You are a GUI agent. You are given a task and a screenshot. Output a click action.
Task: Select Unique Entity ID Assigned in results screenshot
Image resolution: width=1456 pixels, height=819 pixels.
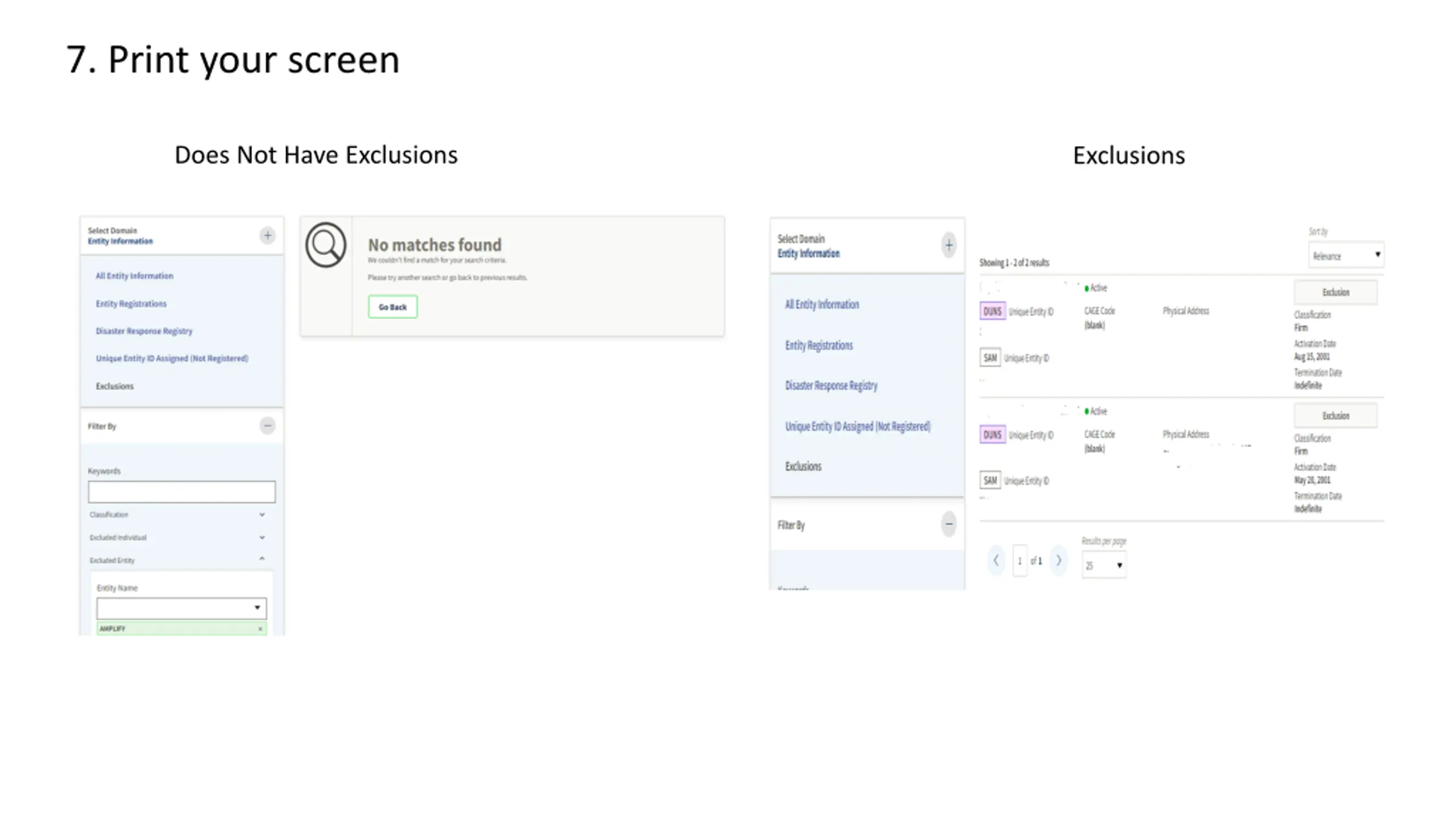(x=858, y=426)
